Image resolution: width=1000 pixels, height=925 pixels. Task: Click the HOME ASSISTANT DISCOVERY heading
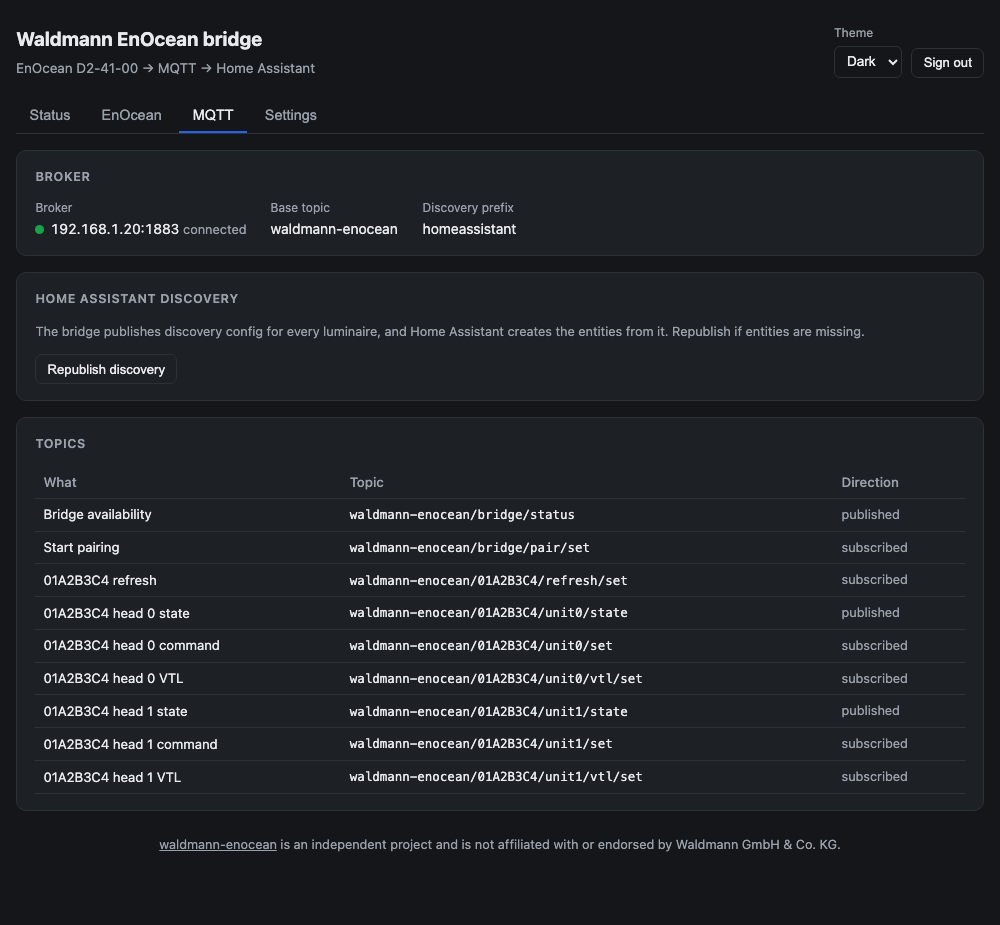[136, 299]
